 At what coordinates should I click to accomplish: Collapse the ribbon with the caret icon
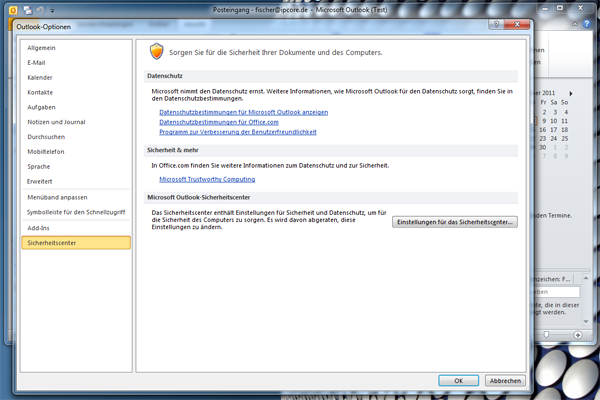(575, 24)
